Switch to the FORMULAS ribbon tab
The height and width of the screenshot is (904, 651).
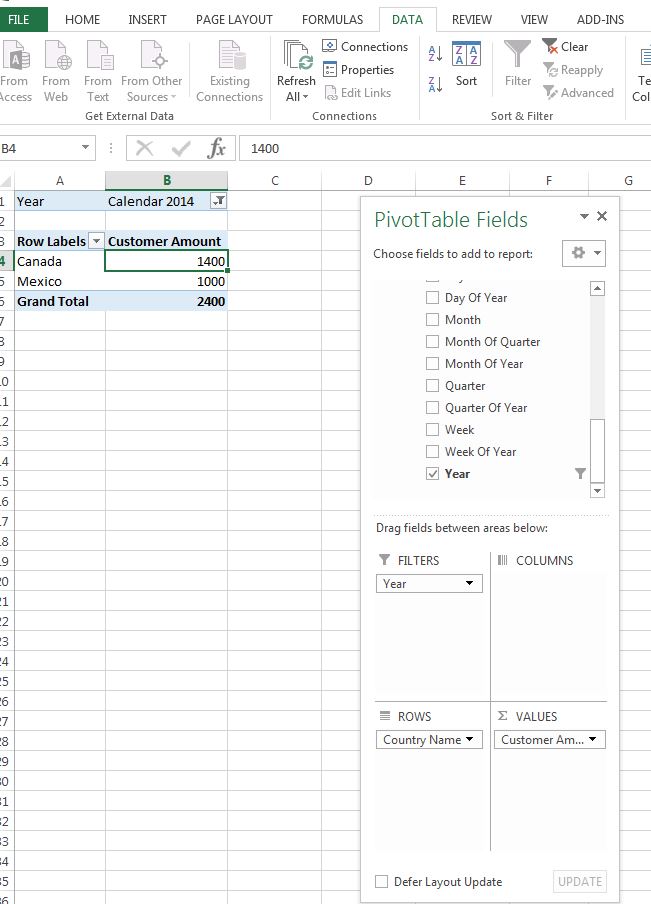pos(332,19)
